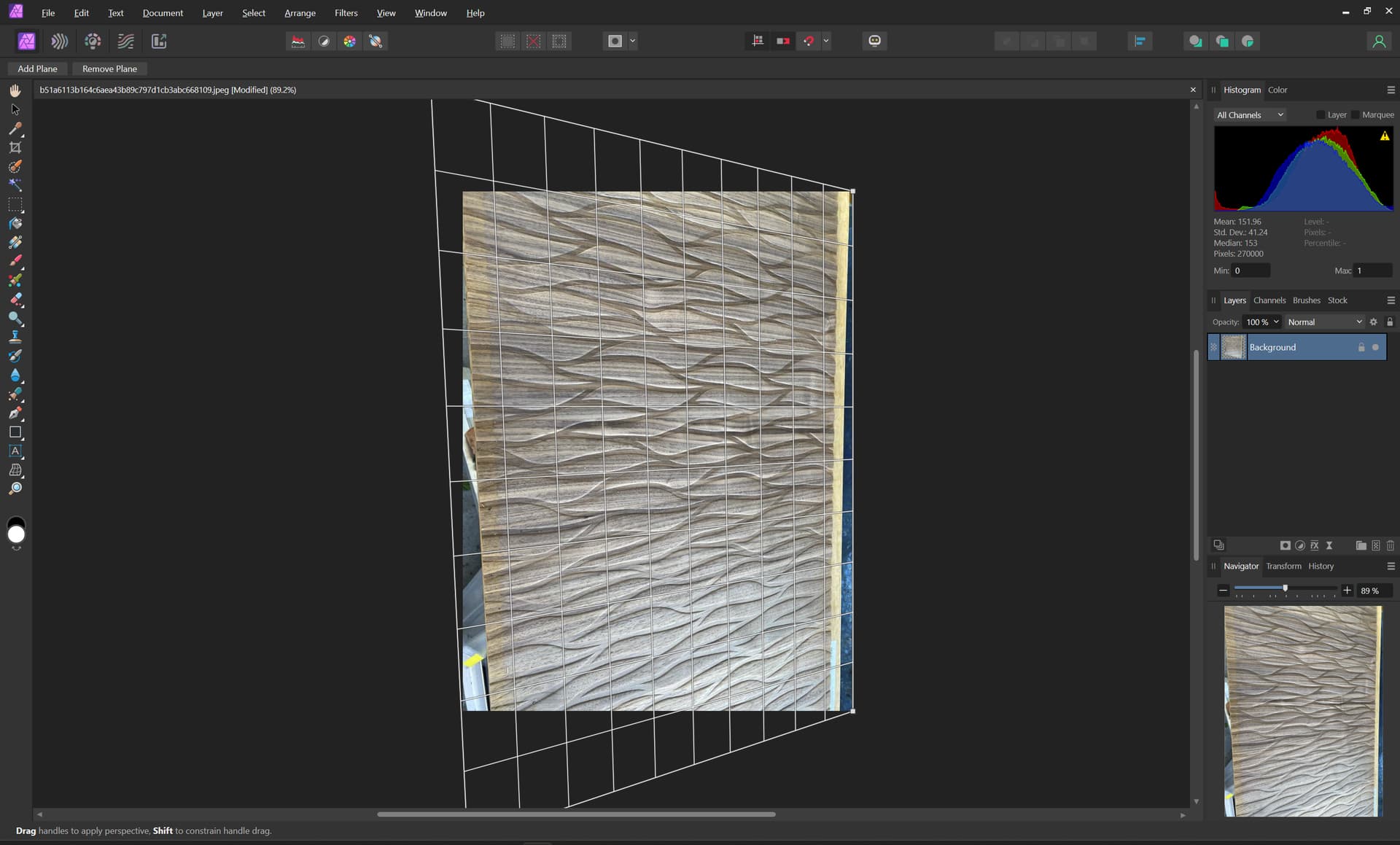
Task: Expand the layer Opacity dropdown
Action: click(1276, 322)
